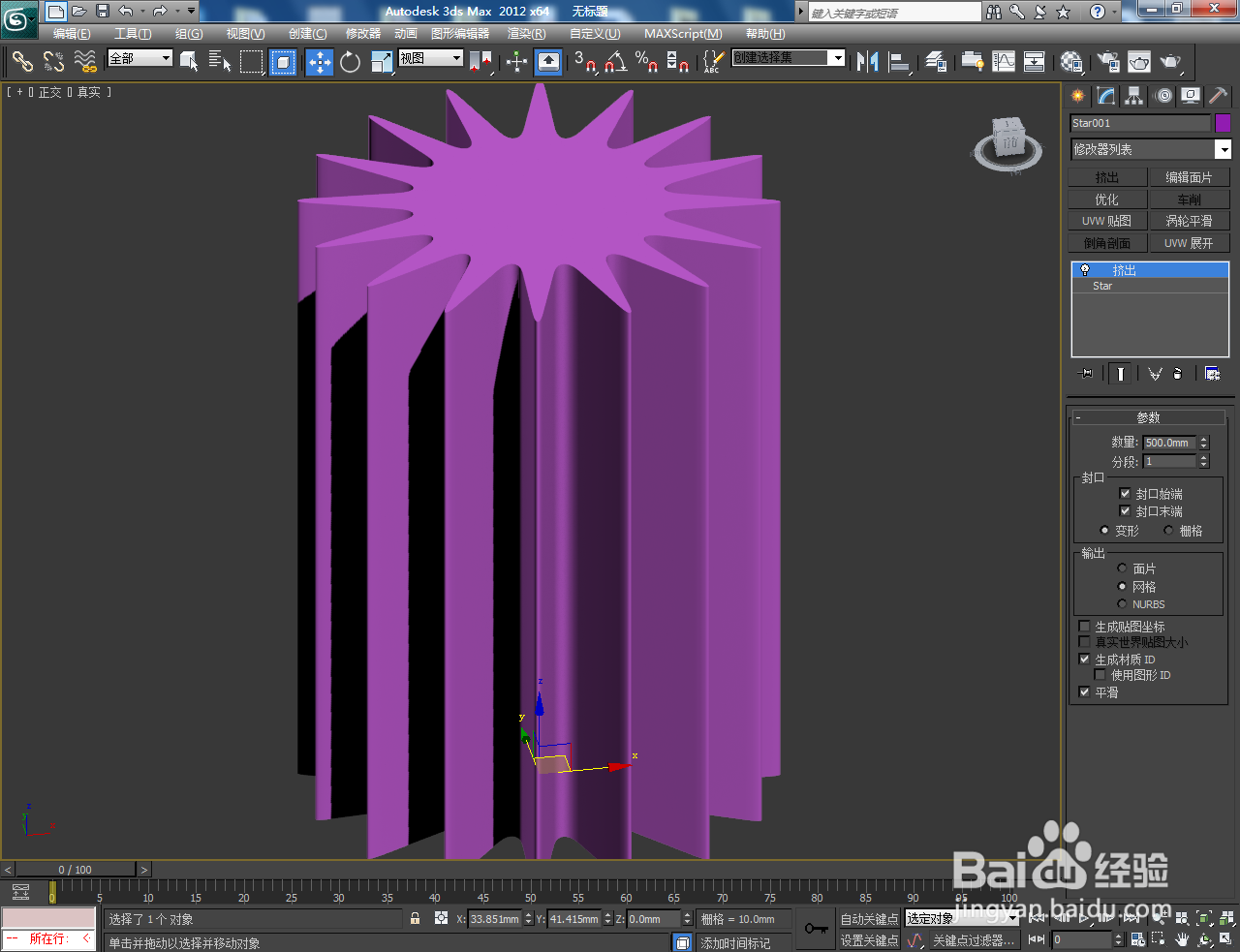Collapse the 参数 rollout
The width and height of the screenshot is (1240, 952).
[x=1148, y=417]
